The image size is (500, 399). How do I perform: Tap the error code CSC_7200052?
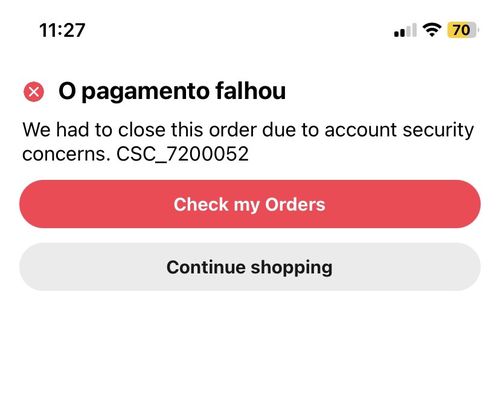click(182, 154)
